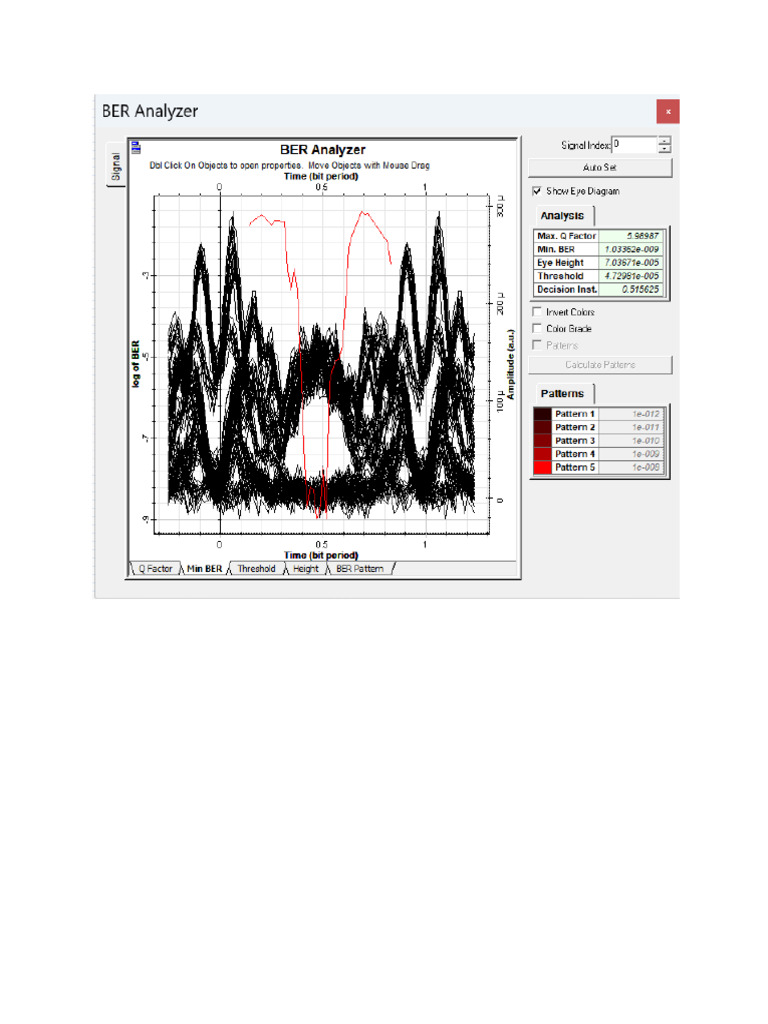768x1024 pixels.
Task: Click the Auto Set button
Action: point(600,168)
